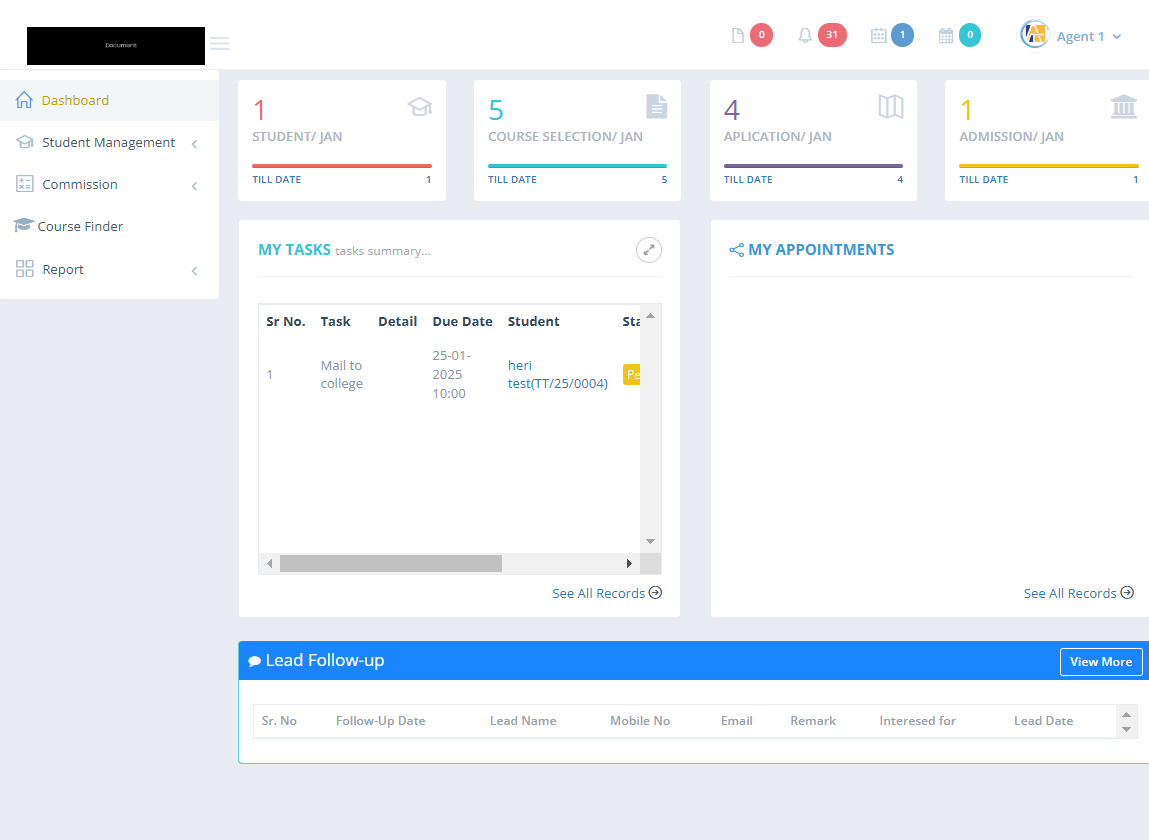Expand My Tasks panel to fullscreen
Screen dimensions: 1149x840
click(x=649, y=250)
